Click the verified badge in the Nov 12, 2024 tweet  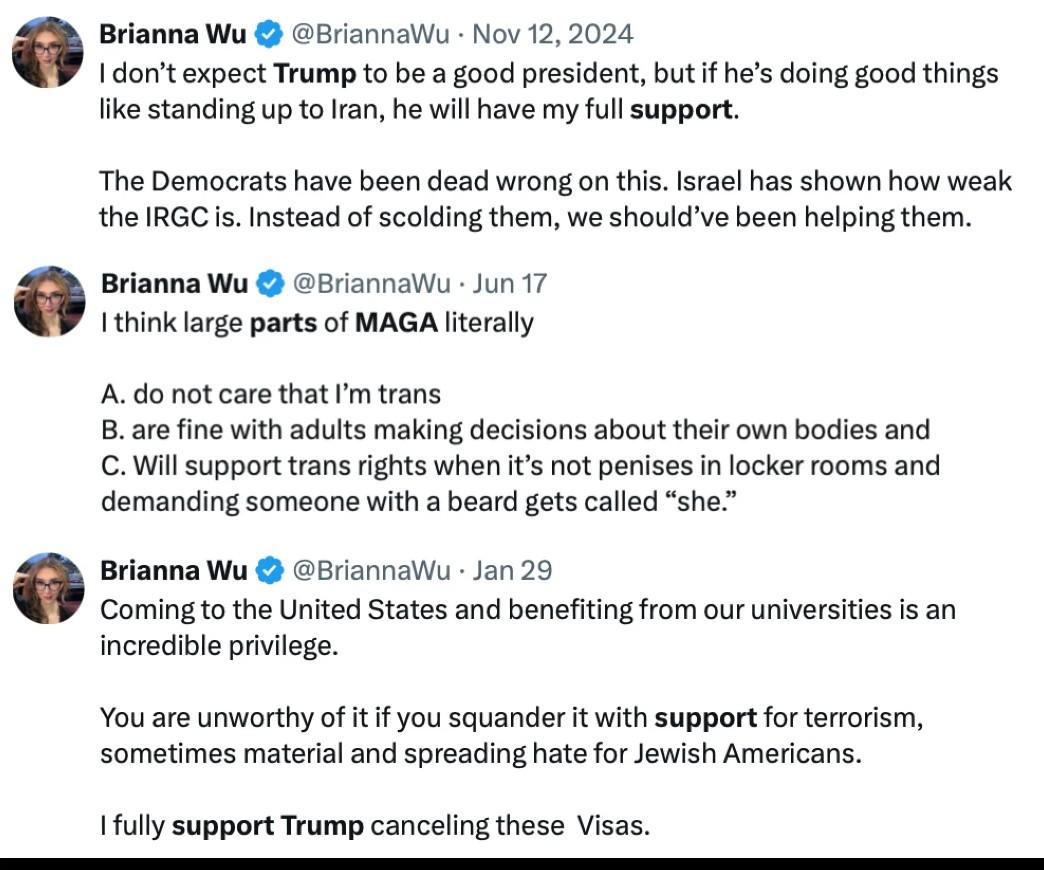(x=269, y=35)
